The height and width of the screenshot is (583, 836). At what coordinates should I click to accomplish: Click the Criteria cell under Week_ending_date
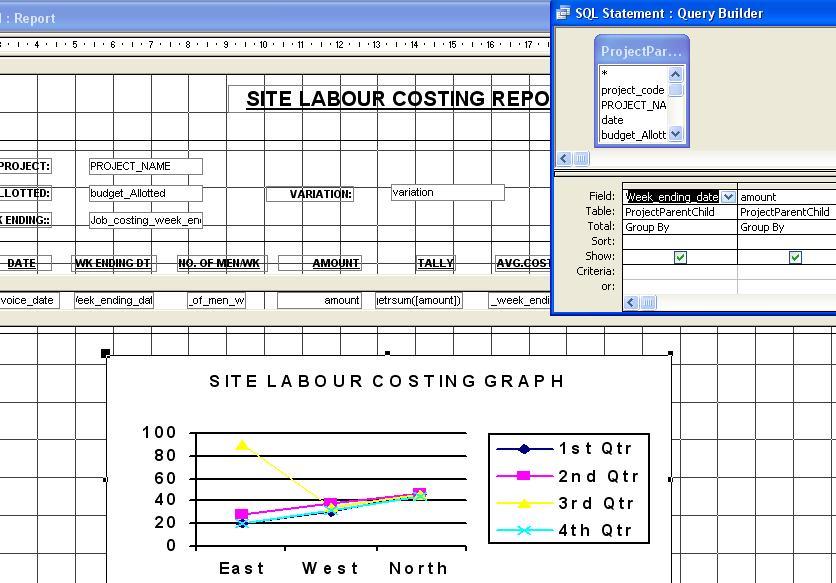point(680,271)
